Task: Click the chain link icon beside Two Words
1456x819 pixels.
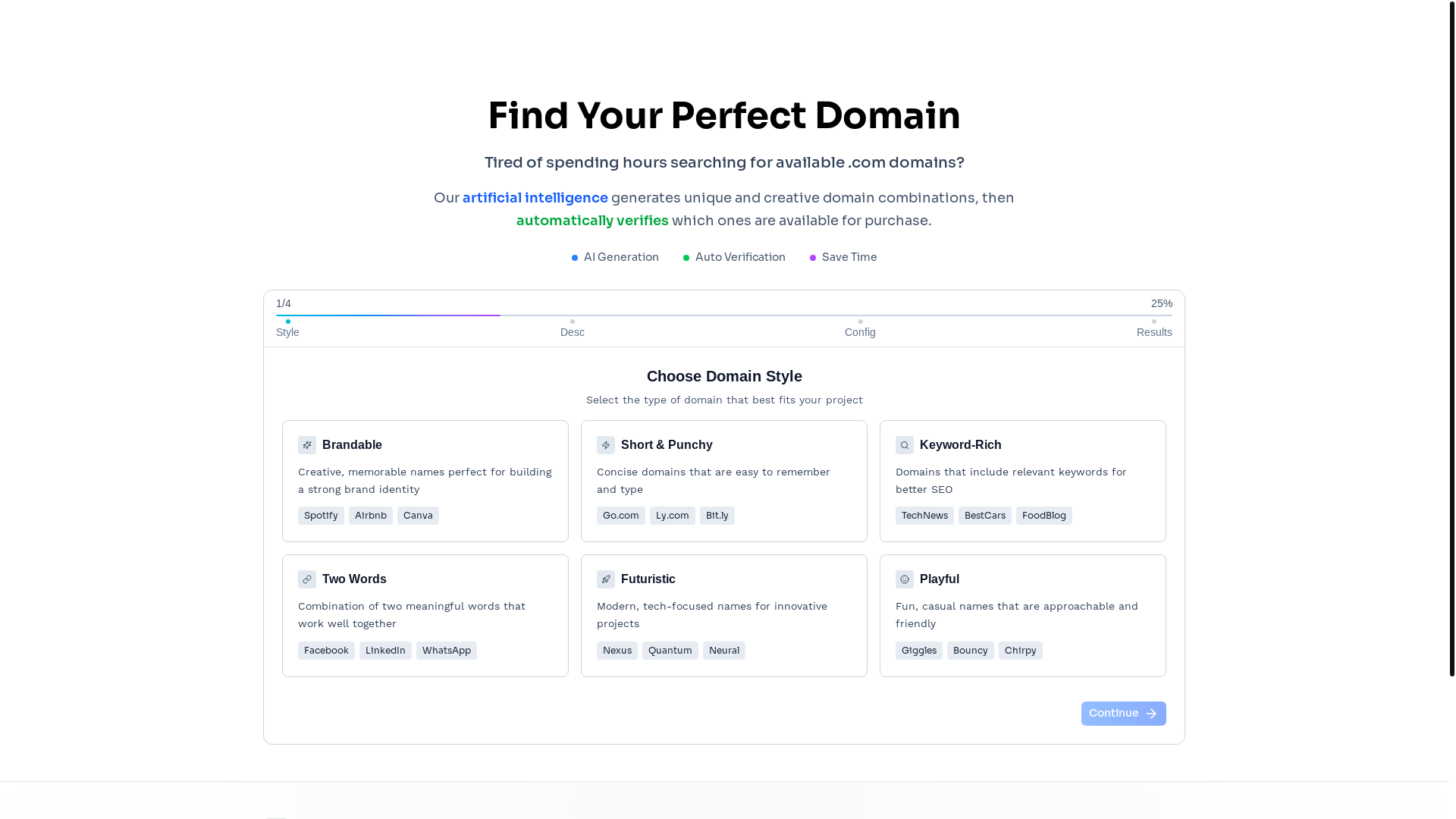Action: pos(307,579)
